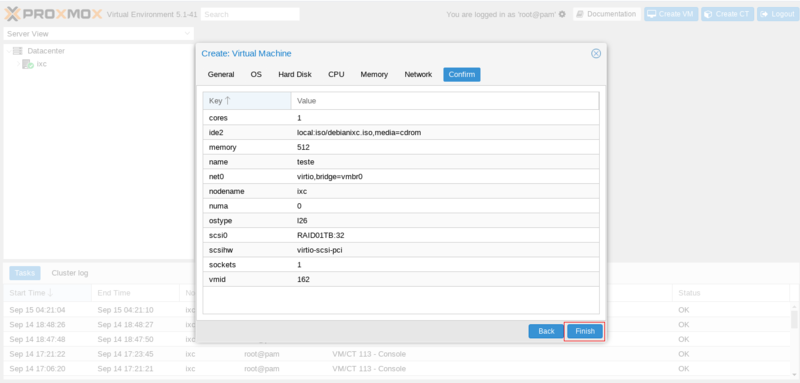This screenshot has height=383, width=800.
Task: Open user settings gear icon
Action: click(562, 14)
